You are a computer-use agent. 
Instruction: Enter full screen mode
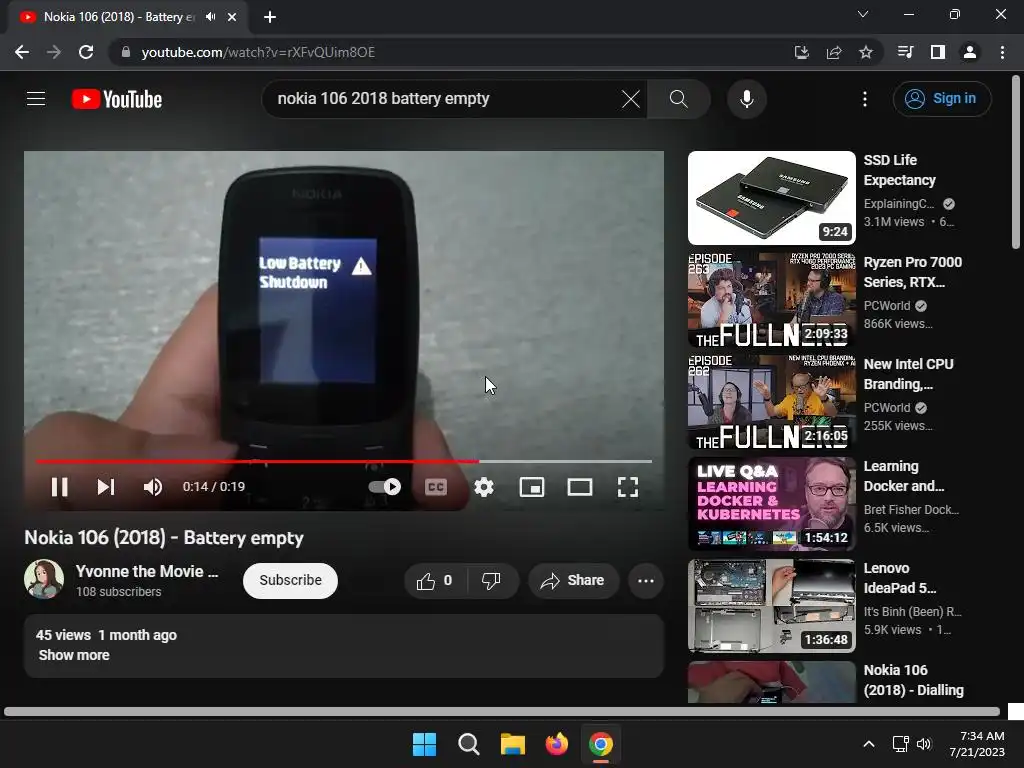click(628, 487)
